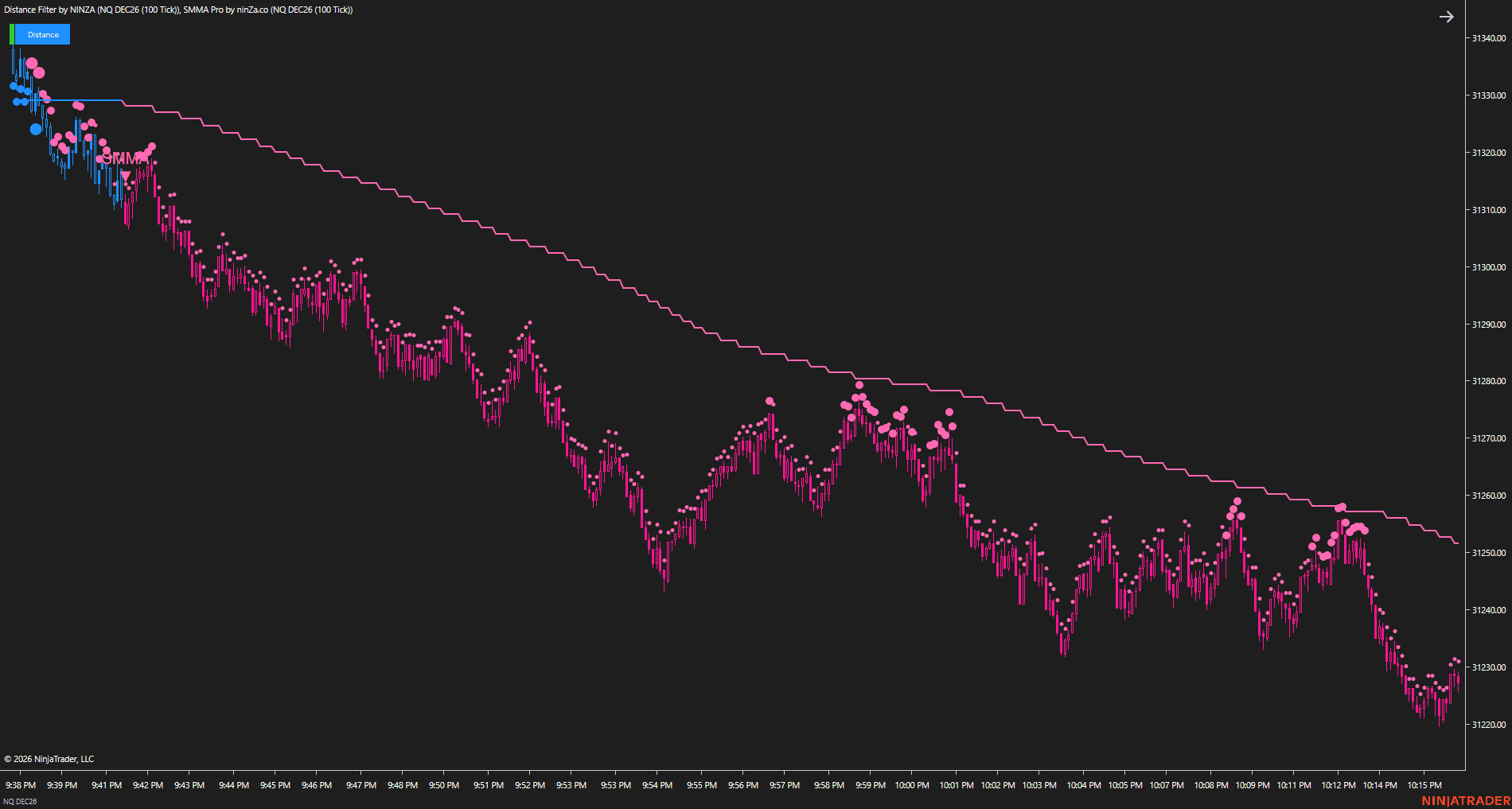Screen dimensions: 1512x809
Task: Click the 31230.00 price axis label
Action: point(1488,667)
